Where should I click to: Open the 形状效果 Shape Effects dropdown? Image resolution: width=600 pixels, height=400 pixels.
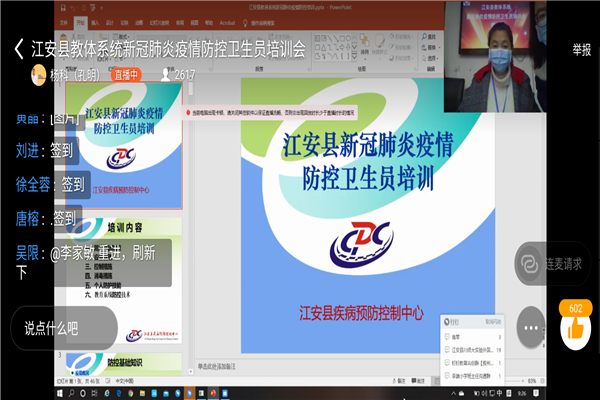tap(401, 58)
